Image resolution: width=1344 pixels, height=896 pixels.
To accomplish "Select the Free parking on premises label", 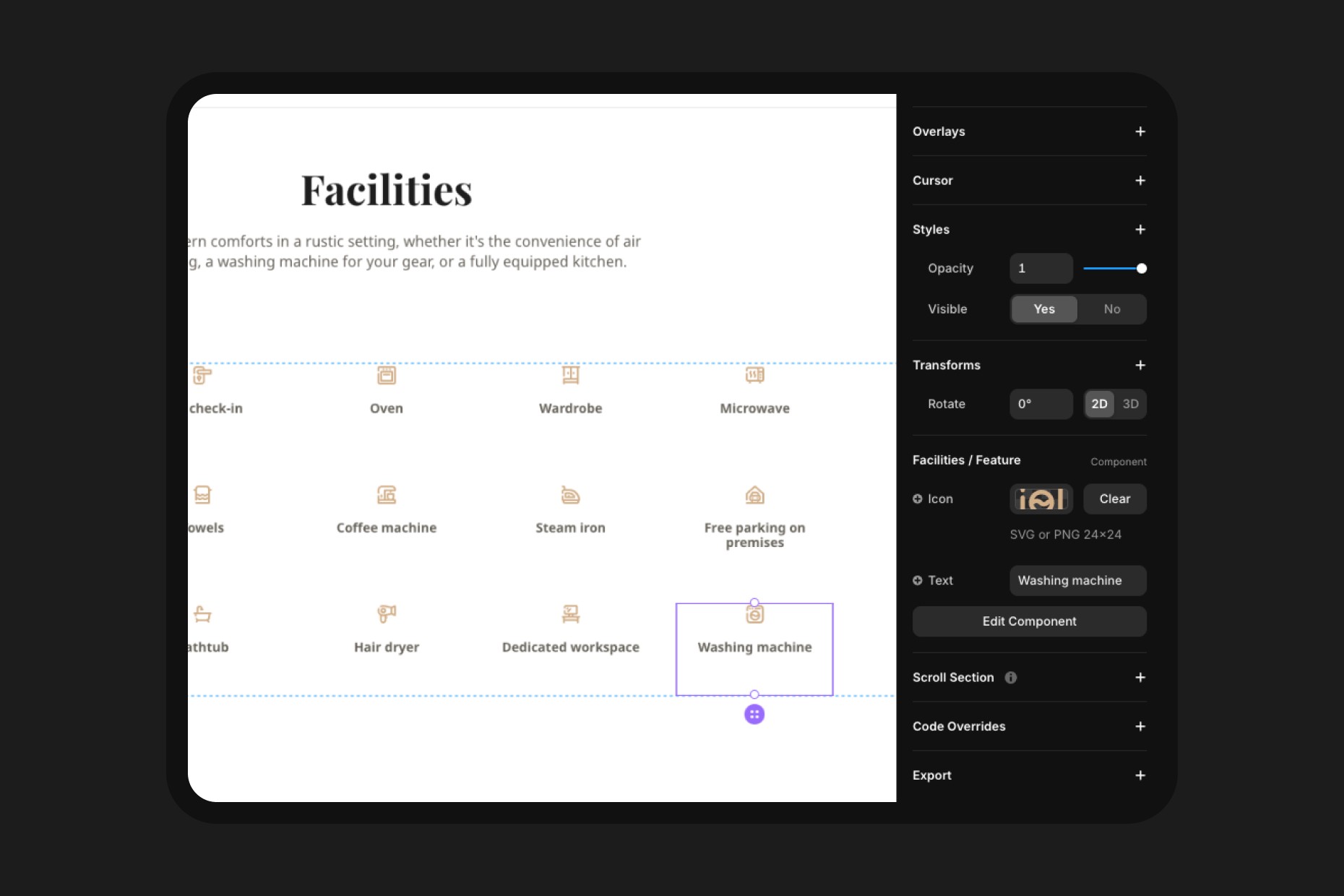I will point(755,535).
